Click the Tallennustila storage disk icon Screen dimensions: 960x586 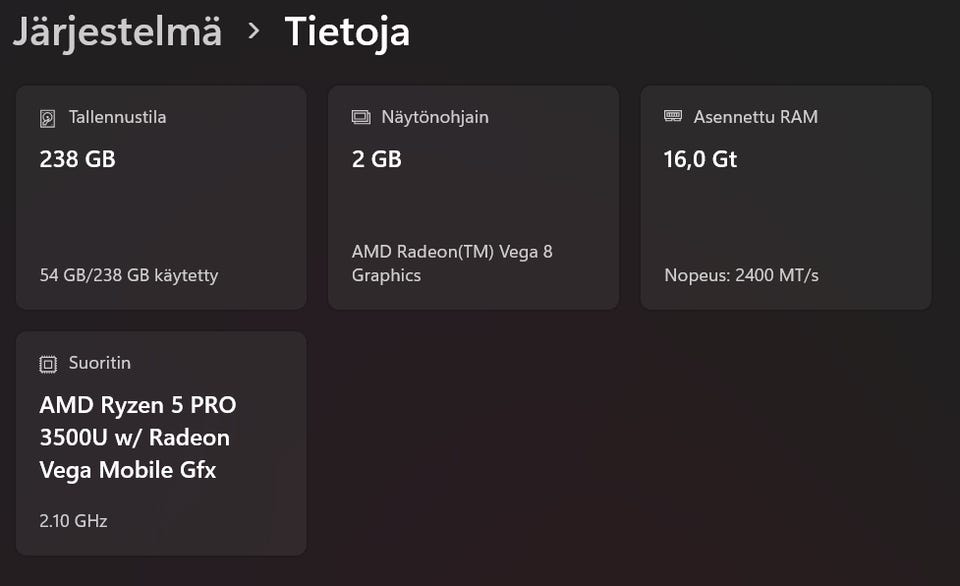pos(48,118)
